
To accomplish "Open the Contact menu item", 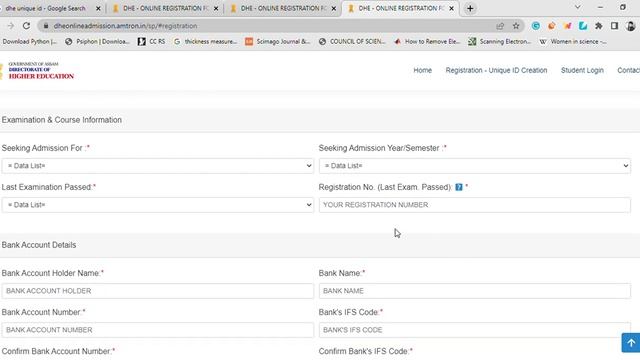I will pos(629,70).
